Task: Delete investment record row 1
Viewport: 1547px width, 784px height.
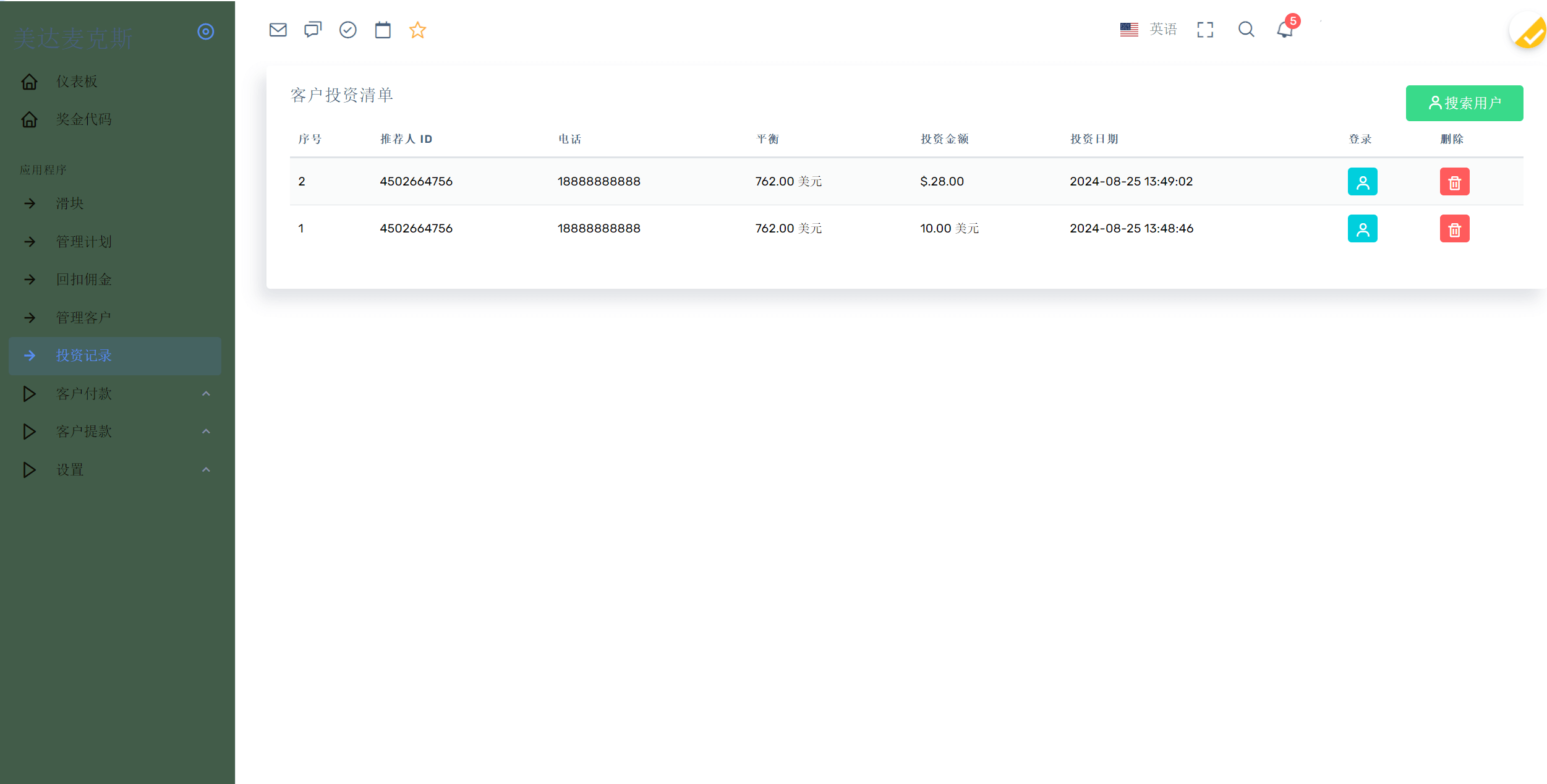Action: (x=1455, y=229)
